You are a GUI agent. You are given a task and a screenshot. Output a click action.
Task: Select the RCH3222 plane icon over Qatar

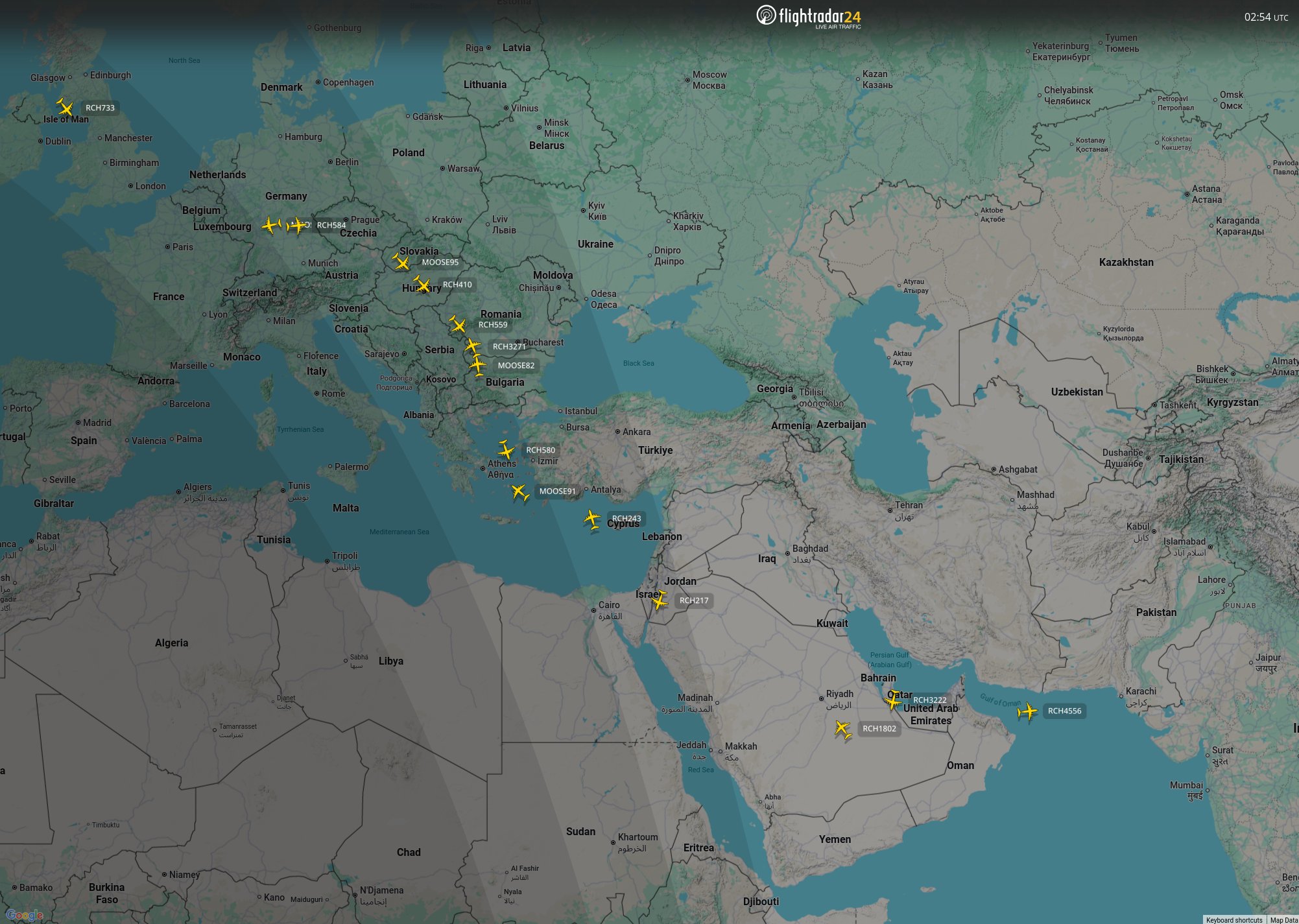[894, 700]
